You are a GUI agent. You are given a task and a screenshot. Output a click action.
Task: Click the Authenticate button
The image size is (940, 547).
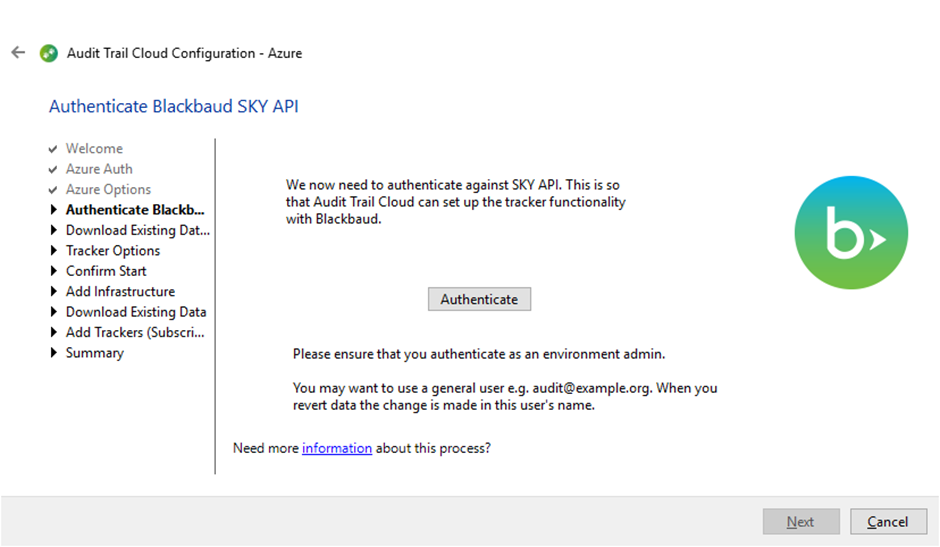click(479, 299)
